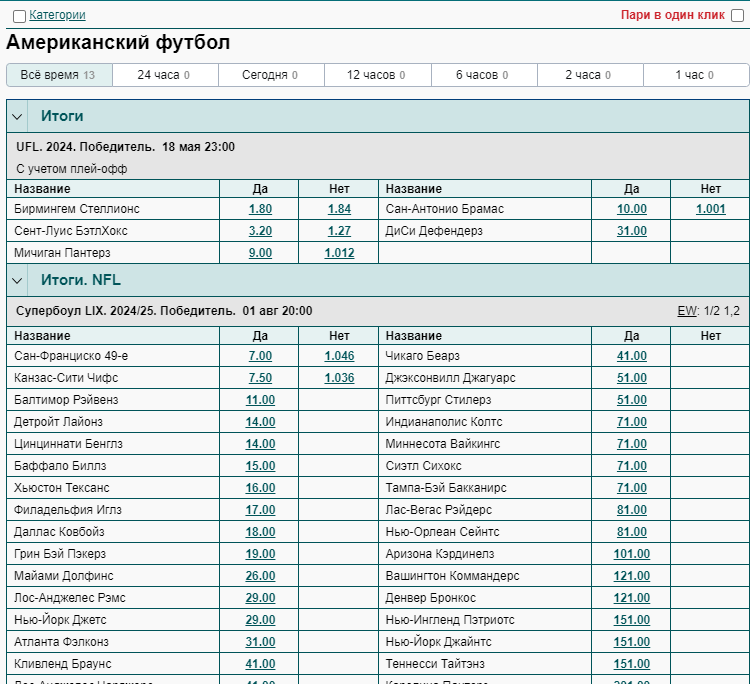Click 14.00 odds for Цинциннати Бенглз

click(x=260, y=444)
